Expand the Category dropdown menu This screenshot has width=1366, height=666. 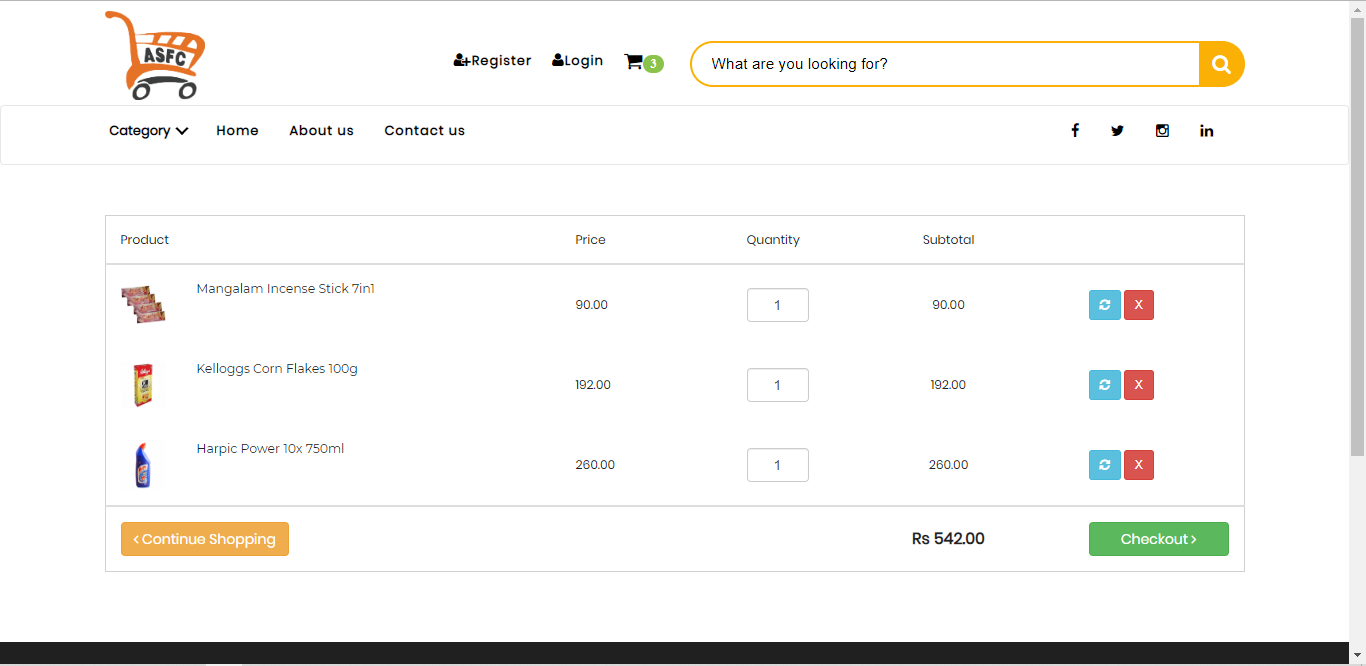(148, 130)
